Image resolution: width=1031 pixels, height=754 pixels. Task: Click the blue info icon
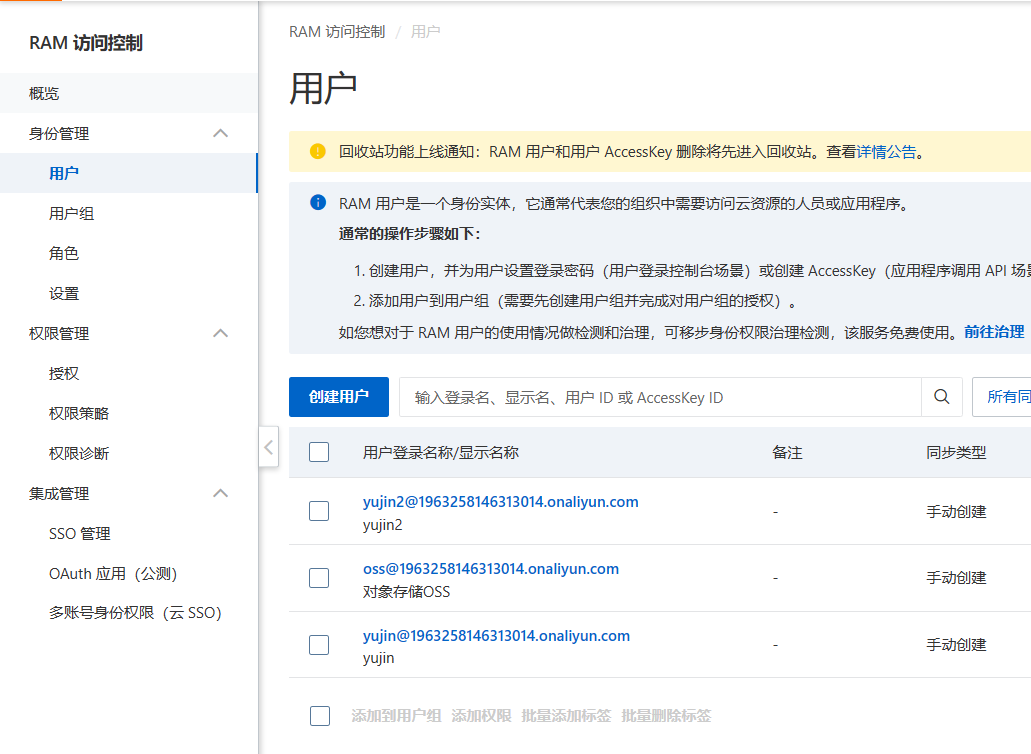(x=318, y=202)
